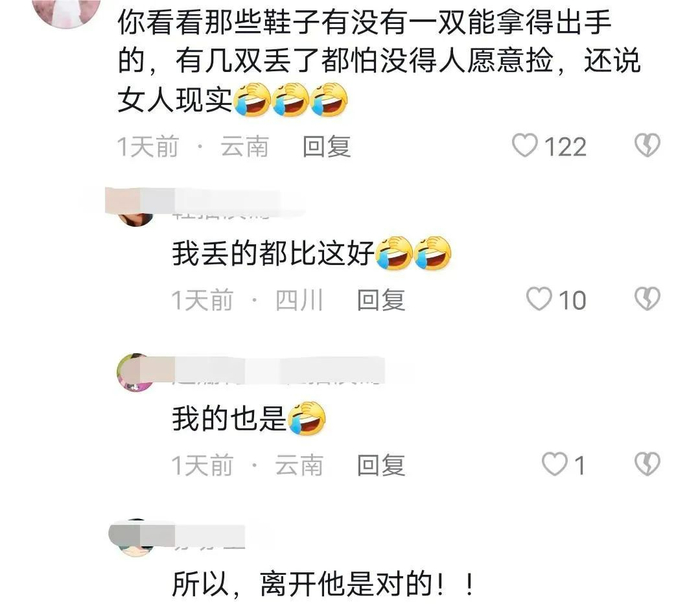
Task: Like the Yunnan comment with 122 likes
Action: tap(525, 146)
